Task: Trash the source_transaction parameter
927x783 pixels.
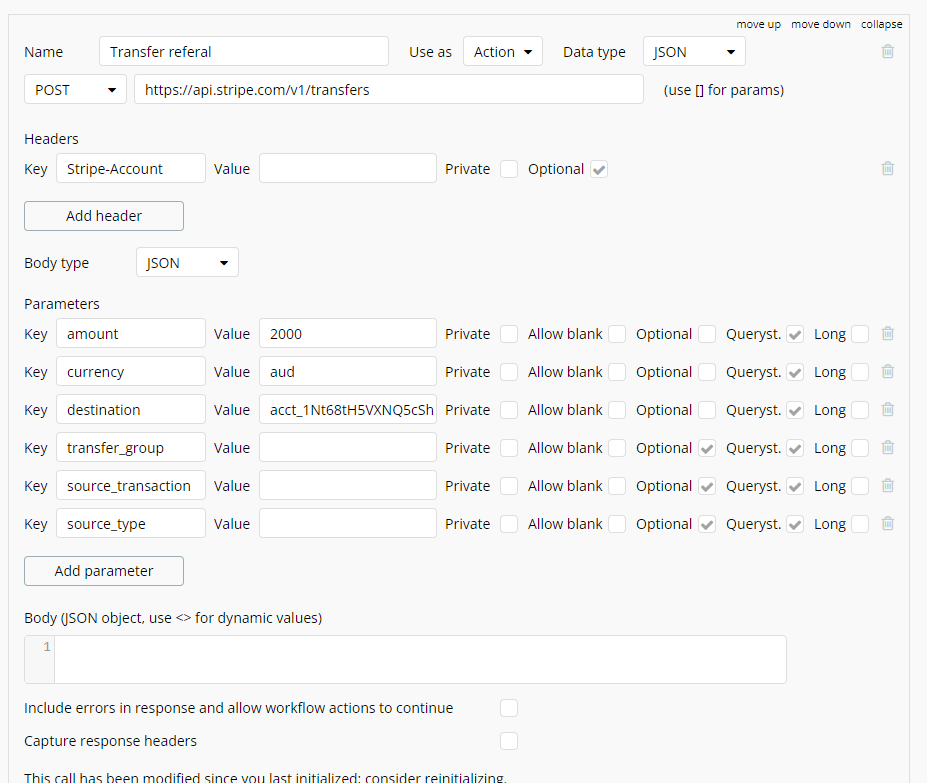Action: 887,486
